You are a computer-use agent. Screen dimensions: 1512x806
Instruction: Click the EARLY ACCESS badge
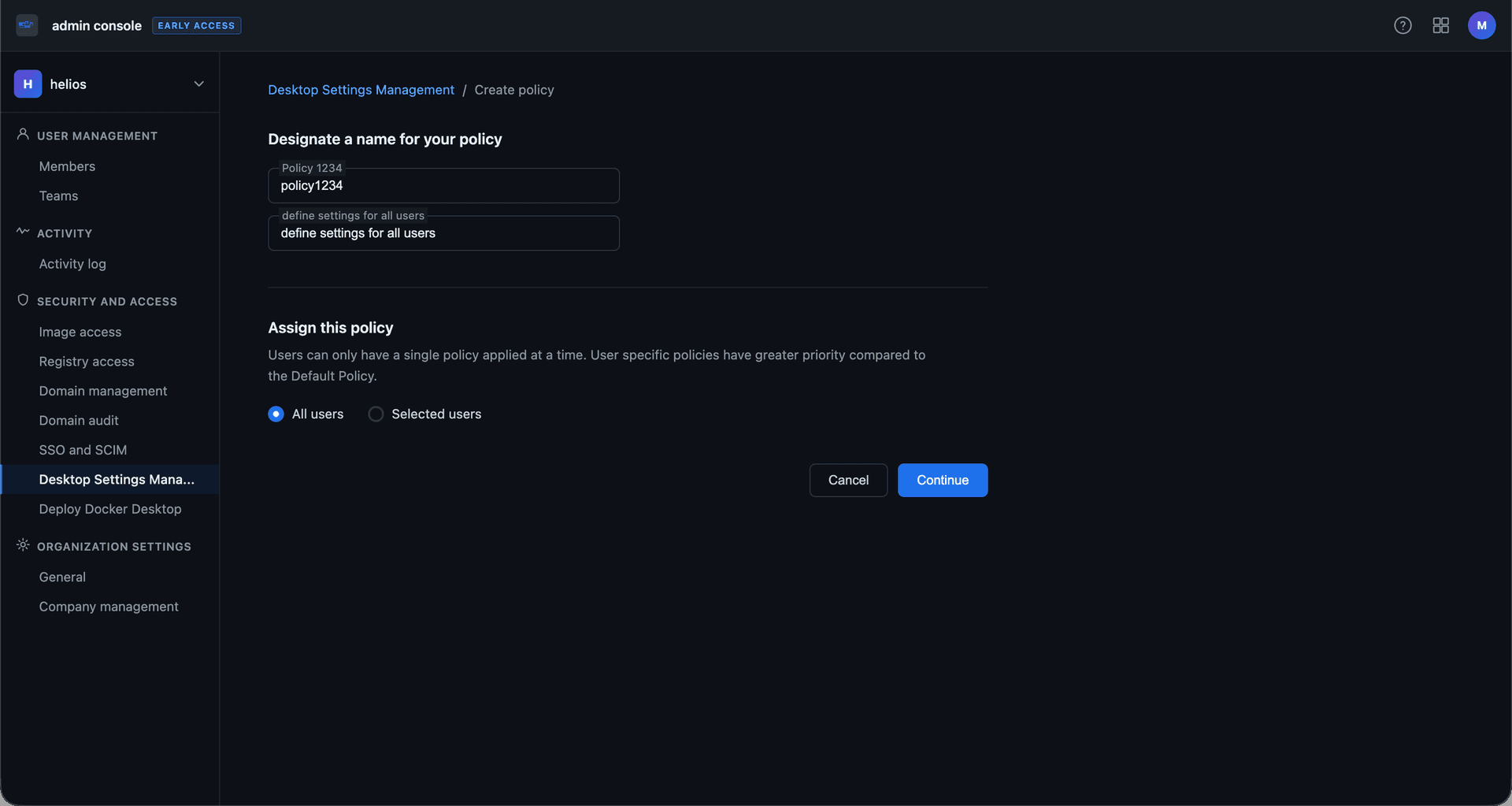pos(196,25)
